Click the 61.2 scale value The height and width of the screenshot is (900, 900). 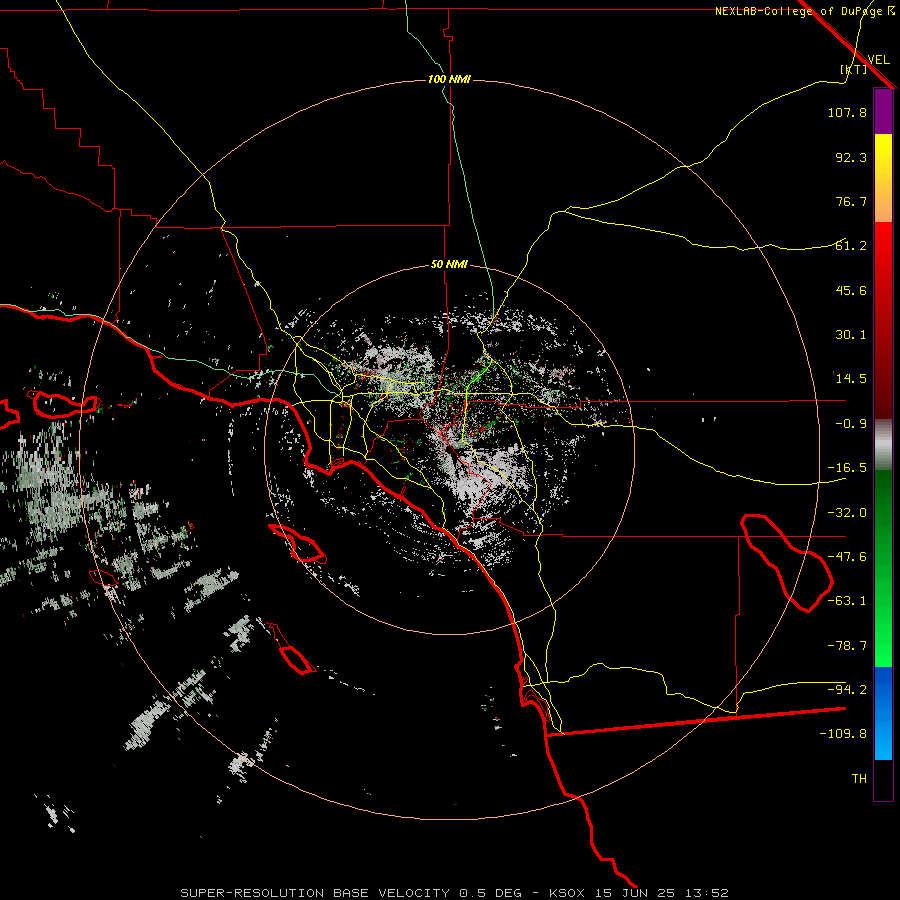click(x=851, y=246)
